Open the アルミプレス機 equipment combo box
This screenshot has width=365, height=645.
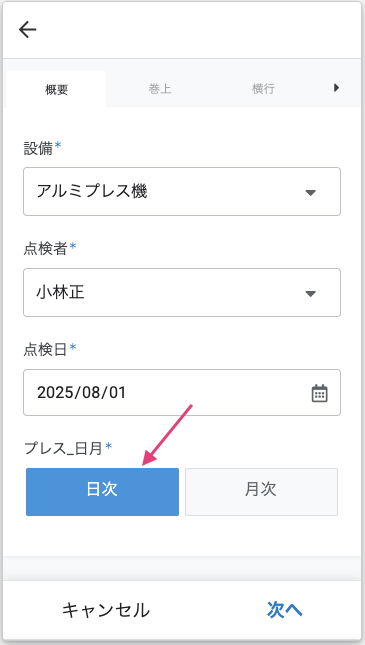click(x=182, y=191)
